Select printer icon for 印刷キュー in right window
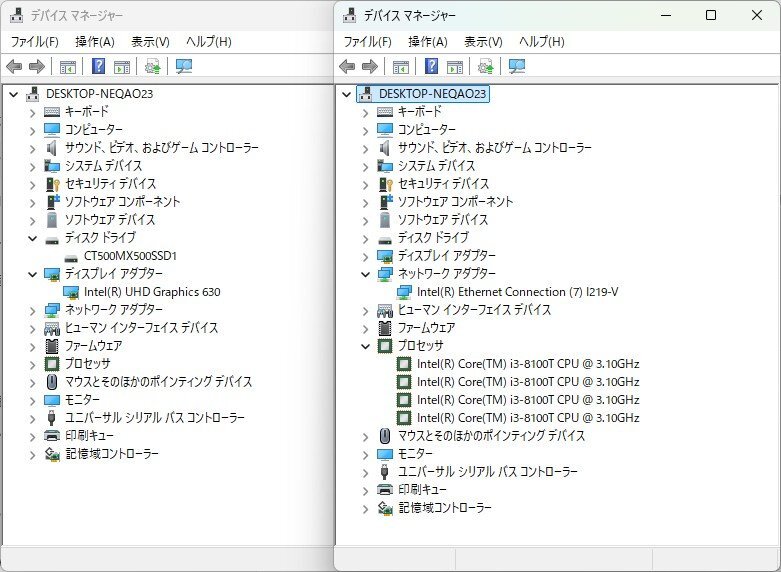 385,490
